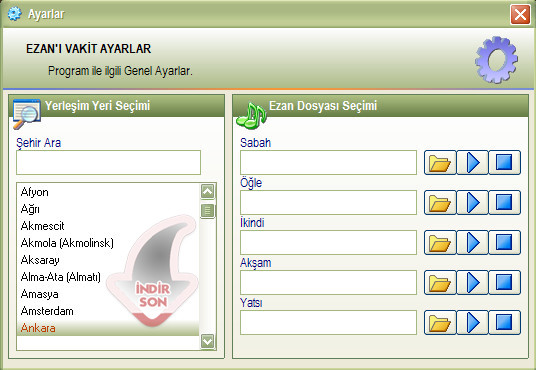Screen dimensions: 536x370
Task: Stop the İkindi ezan playback
Action: 505,242
